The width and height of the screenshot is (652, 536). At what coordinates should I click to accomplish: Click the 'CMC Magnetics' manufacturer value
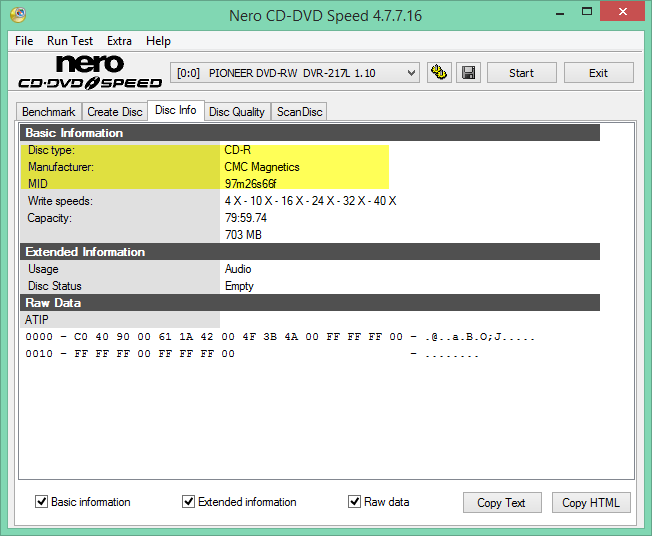pyautogui.click(x=262, y=167)
